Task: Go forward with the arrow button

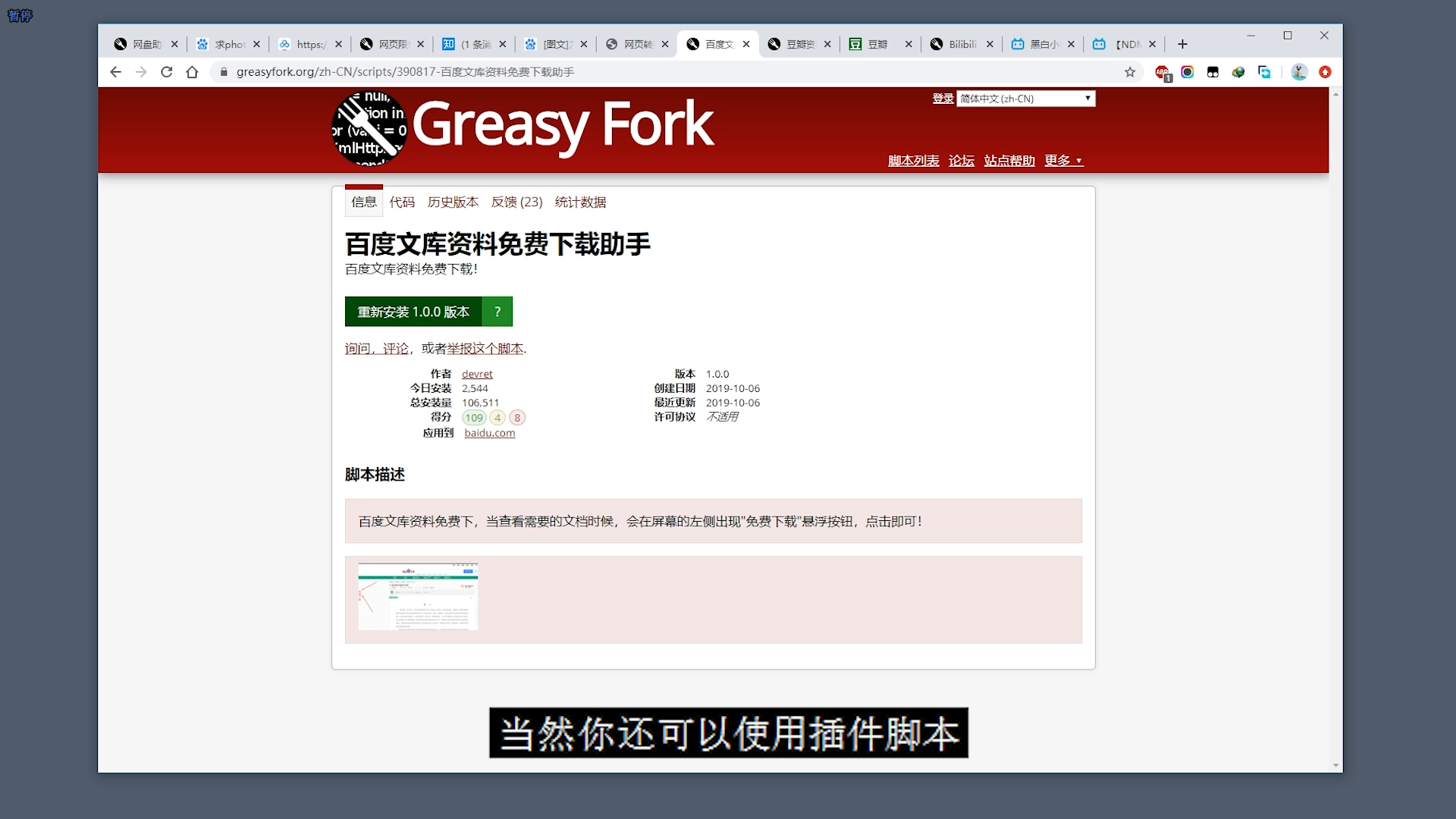Action: tap(141, 72)
